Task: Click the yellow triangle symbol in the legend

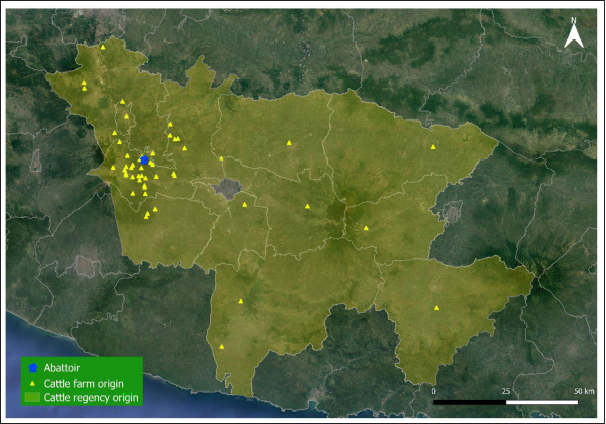Action: point(33,382)
